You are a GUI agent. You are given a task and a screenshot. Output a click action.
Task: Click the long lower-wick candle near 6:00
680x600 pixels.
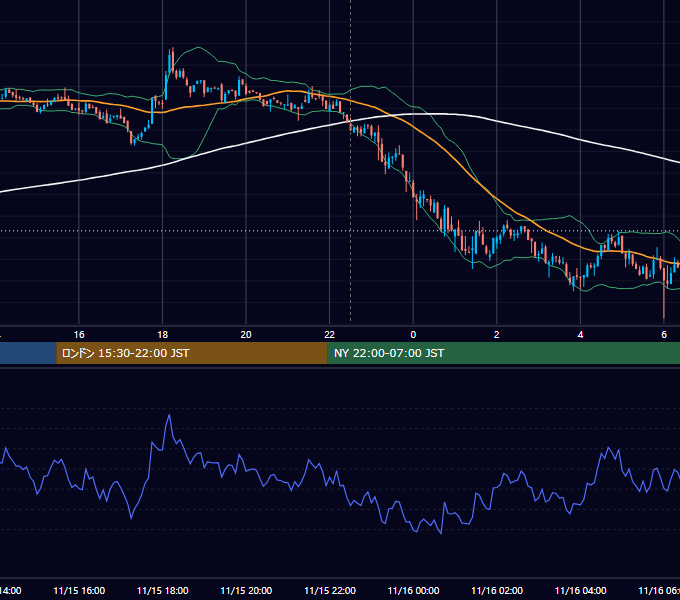coord(664,295)
